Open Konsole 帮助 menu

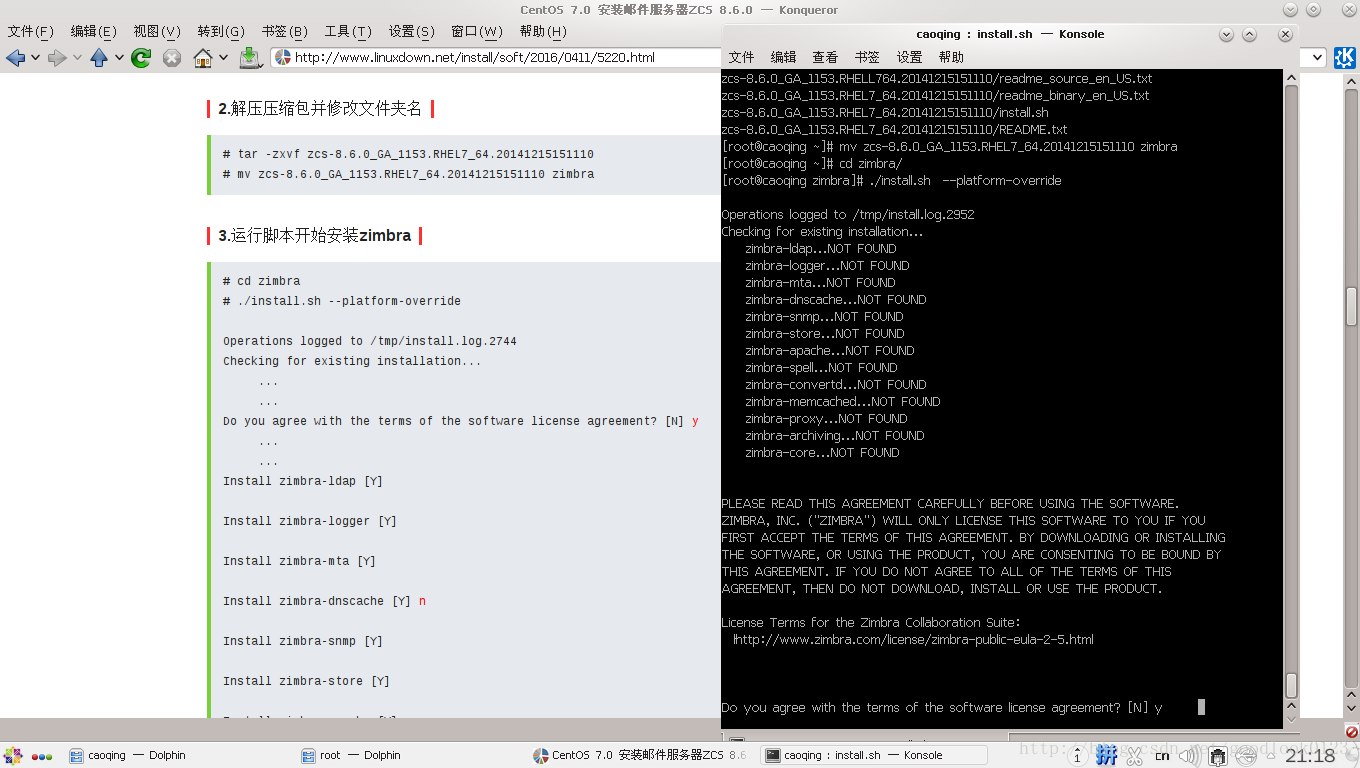(x=951, y=57)
